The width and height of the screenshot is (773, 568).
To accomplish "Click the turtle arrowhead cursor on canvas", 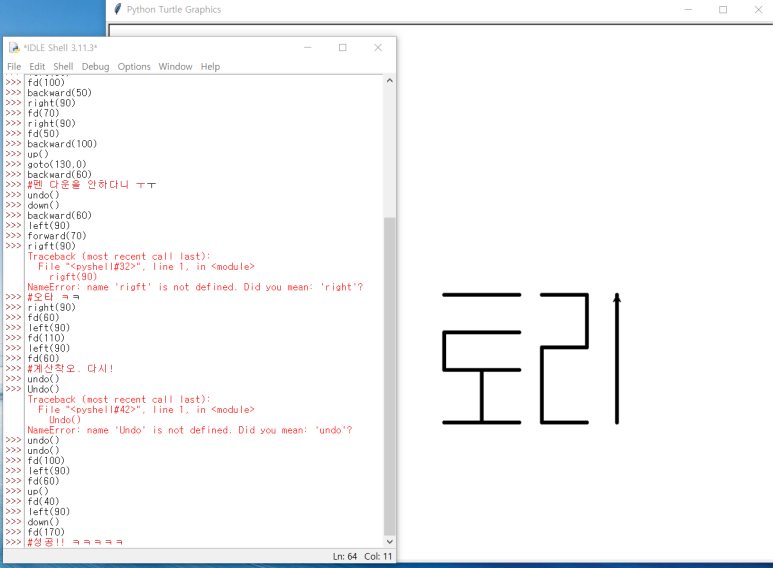I will pyautogui.click(x=617, y=296).
